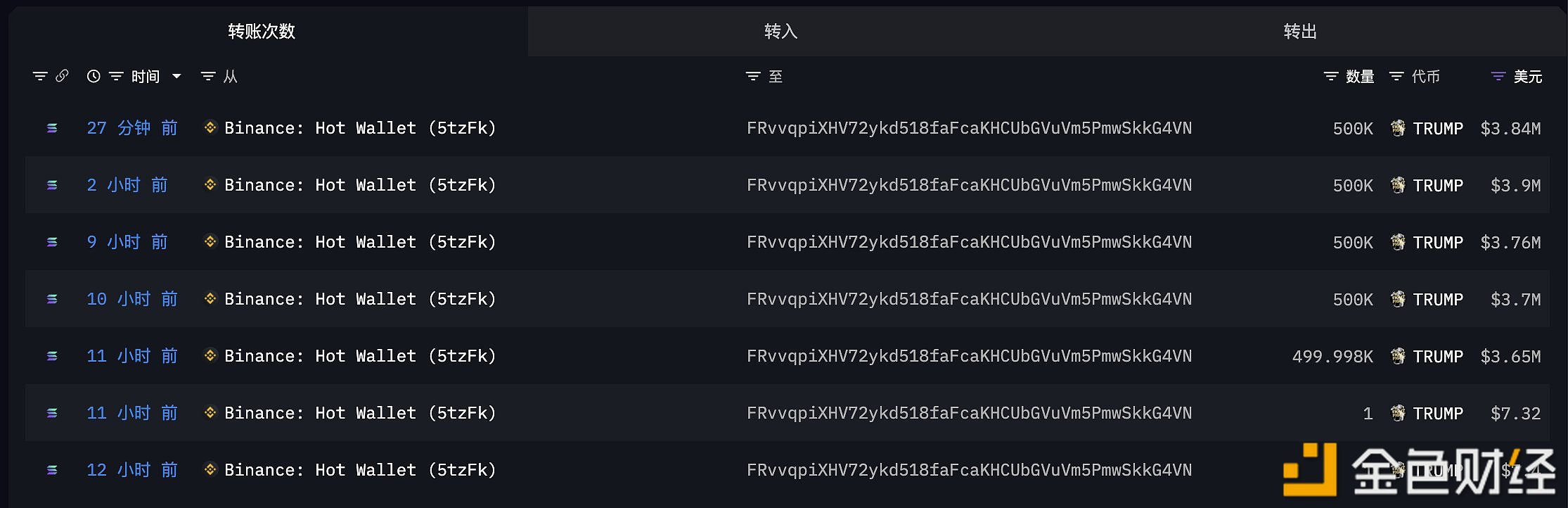Click TRUMP token icon in the $7.32 row

tap(1398, 413)
